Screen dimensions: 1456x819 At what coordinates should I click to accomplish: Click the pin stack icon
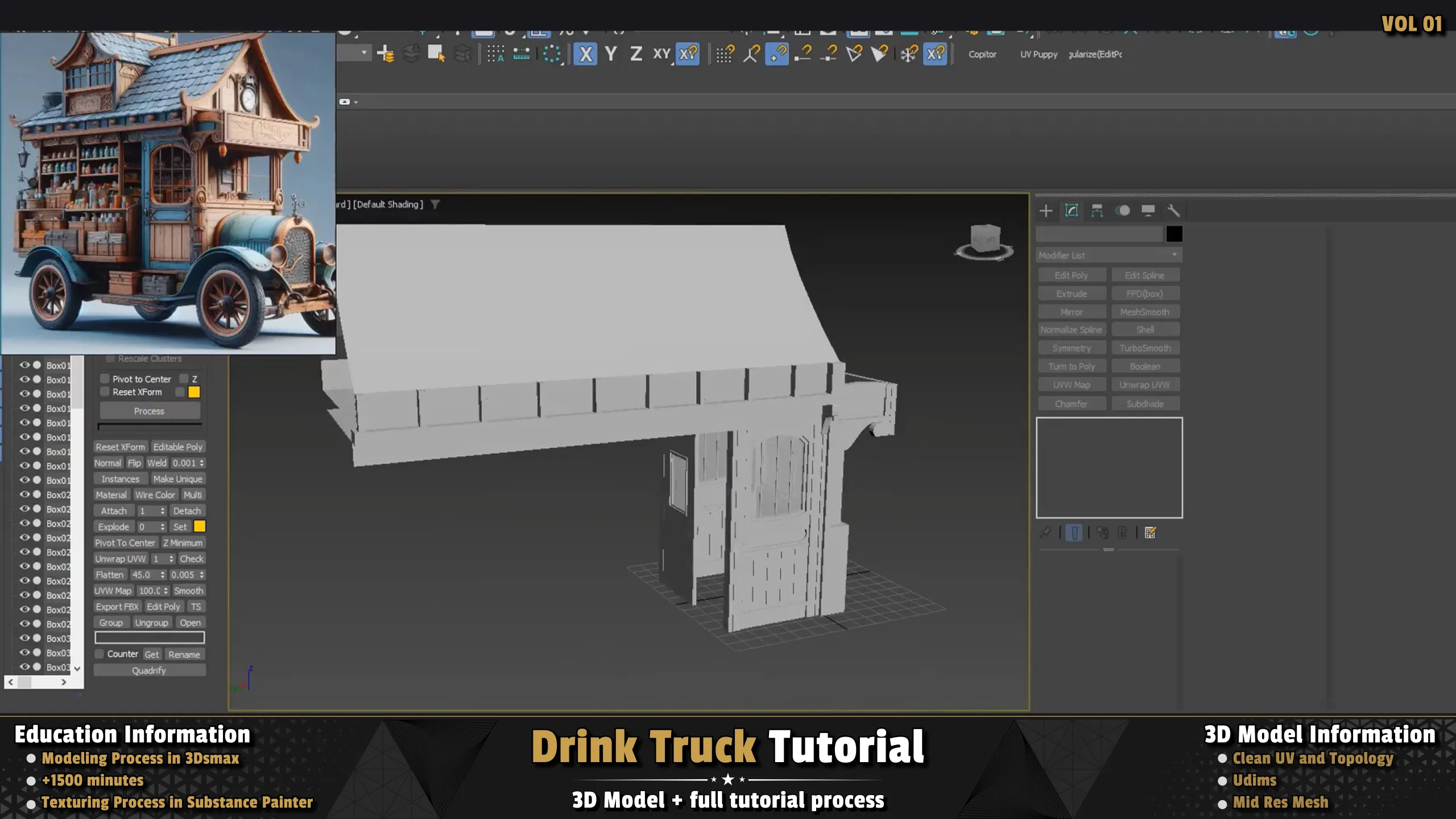[x=1045, y=533]
